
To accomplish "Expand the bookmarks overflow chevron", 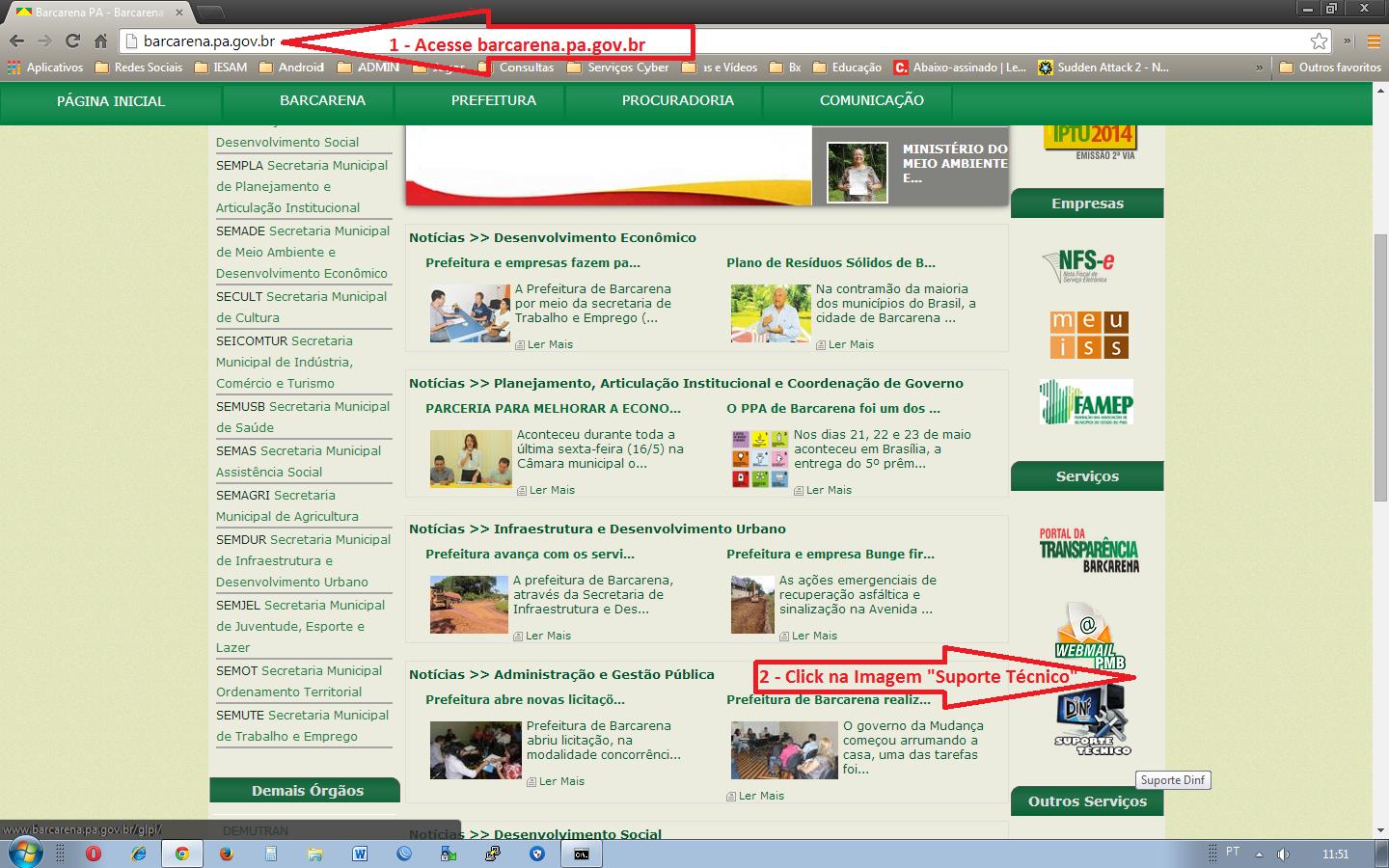I will tap(1259, 68).
